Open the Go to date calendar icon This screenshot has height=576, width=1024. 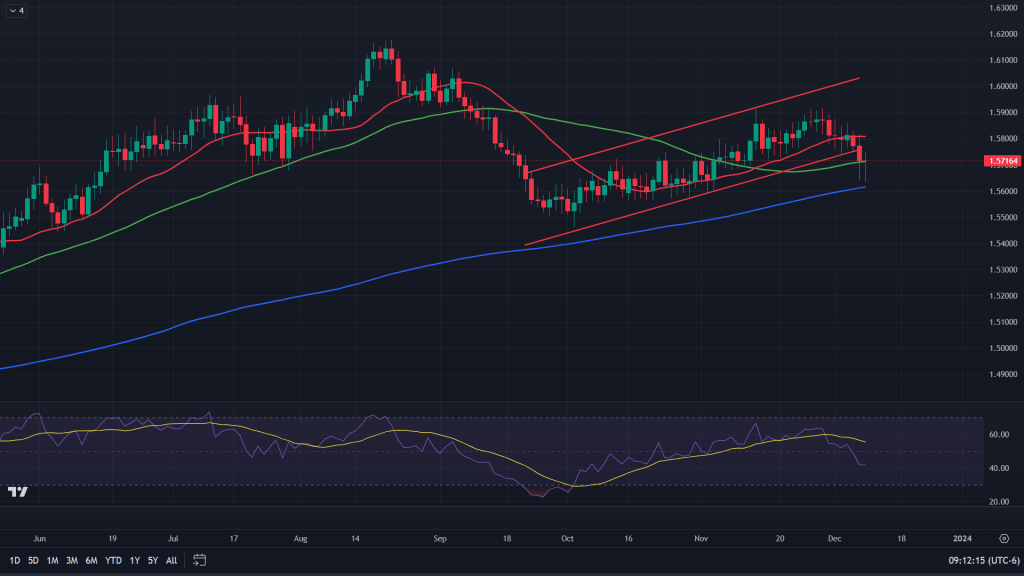200,560
